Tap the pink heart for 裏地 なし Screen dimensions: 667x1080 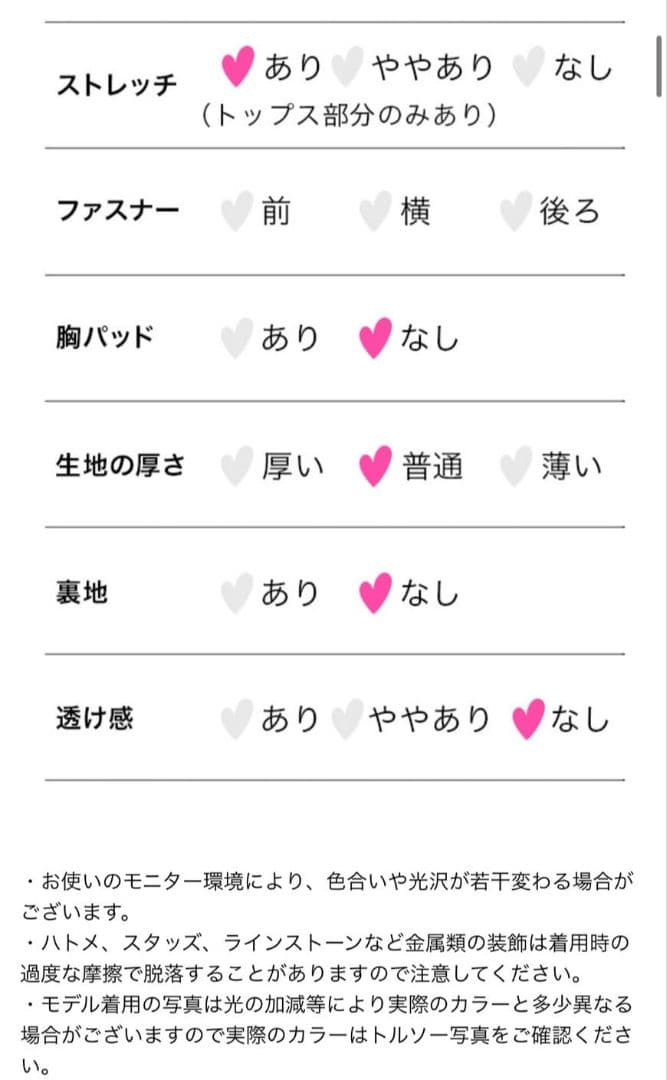(x=374, y=593)
